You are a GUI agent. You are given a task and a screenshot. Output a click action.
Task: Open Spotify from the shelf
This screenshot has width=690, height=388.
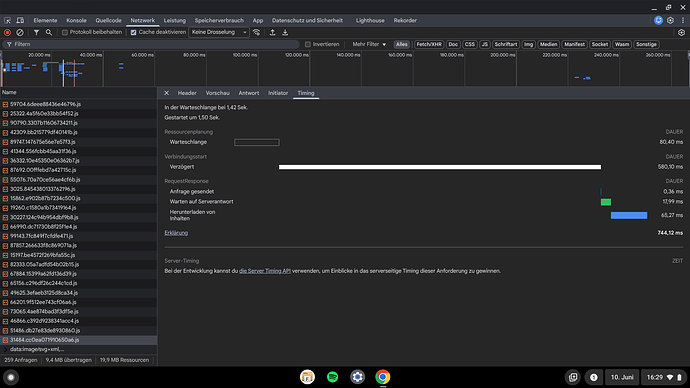coord(333,377)
